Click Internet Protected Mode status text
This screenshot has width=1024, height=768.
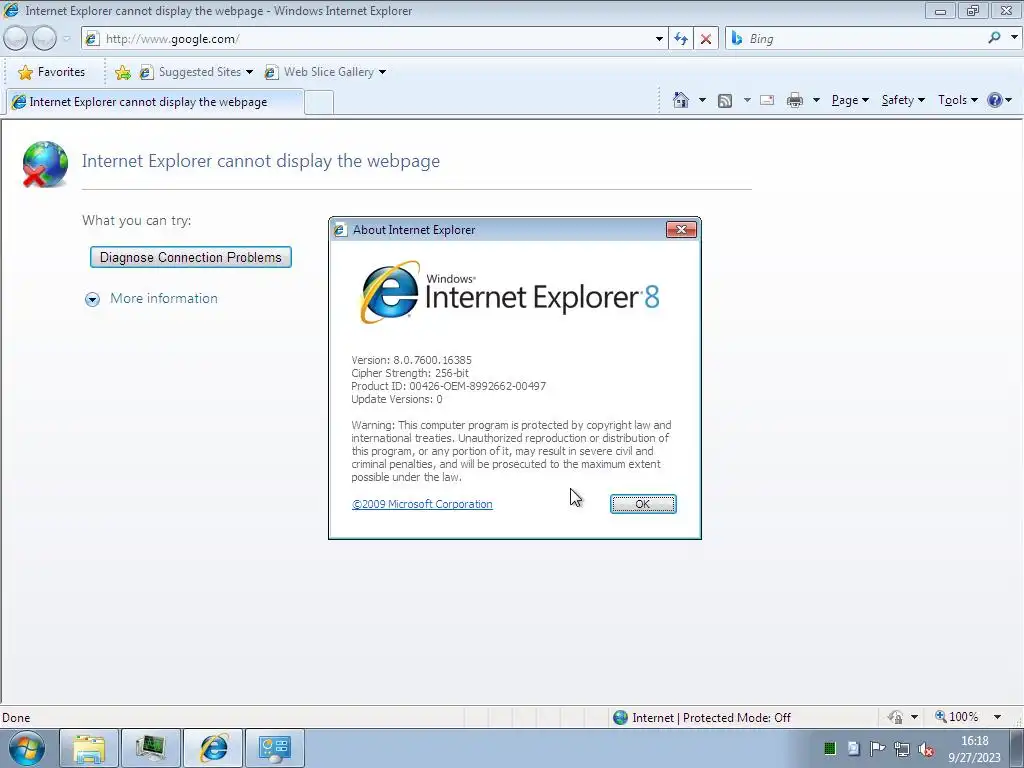point(711,718)
